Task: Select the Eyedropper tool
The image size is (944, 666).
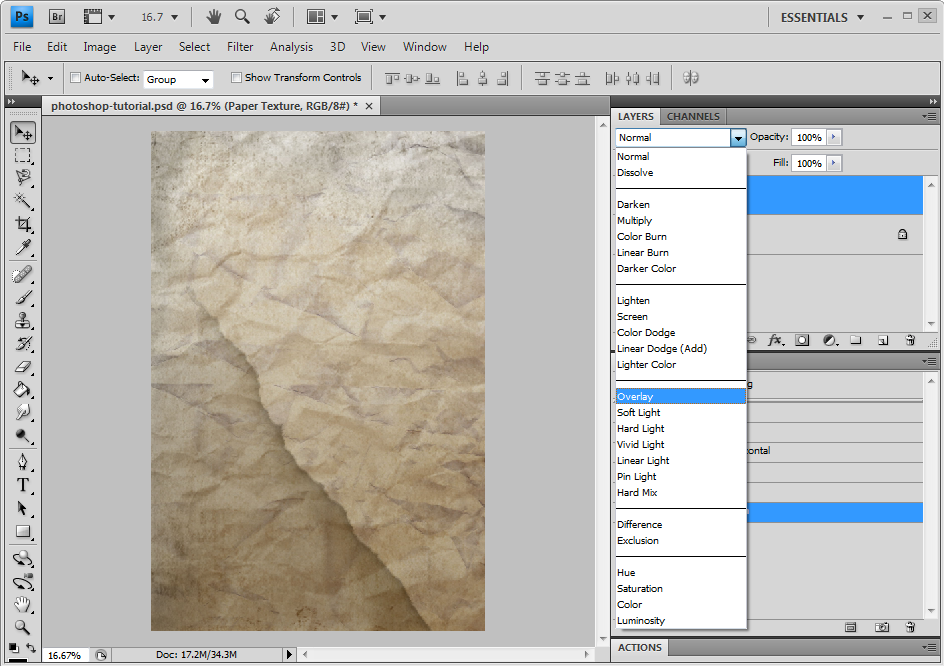Action: [x=23, y=248]
